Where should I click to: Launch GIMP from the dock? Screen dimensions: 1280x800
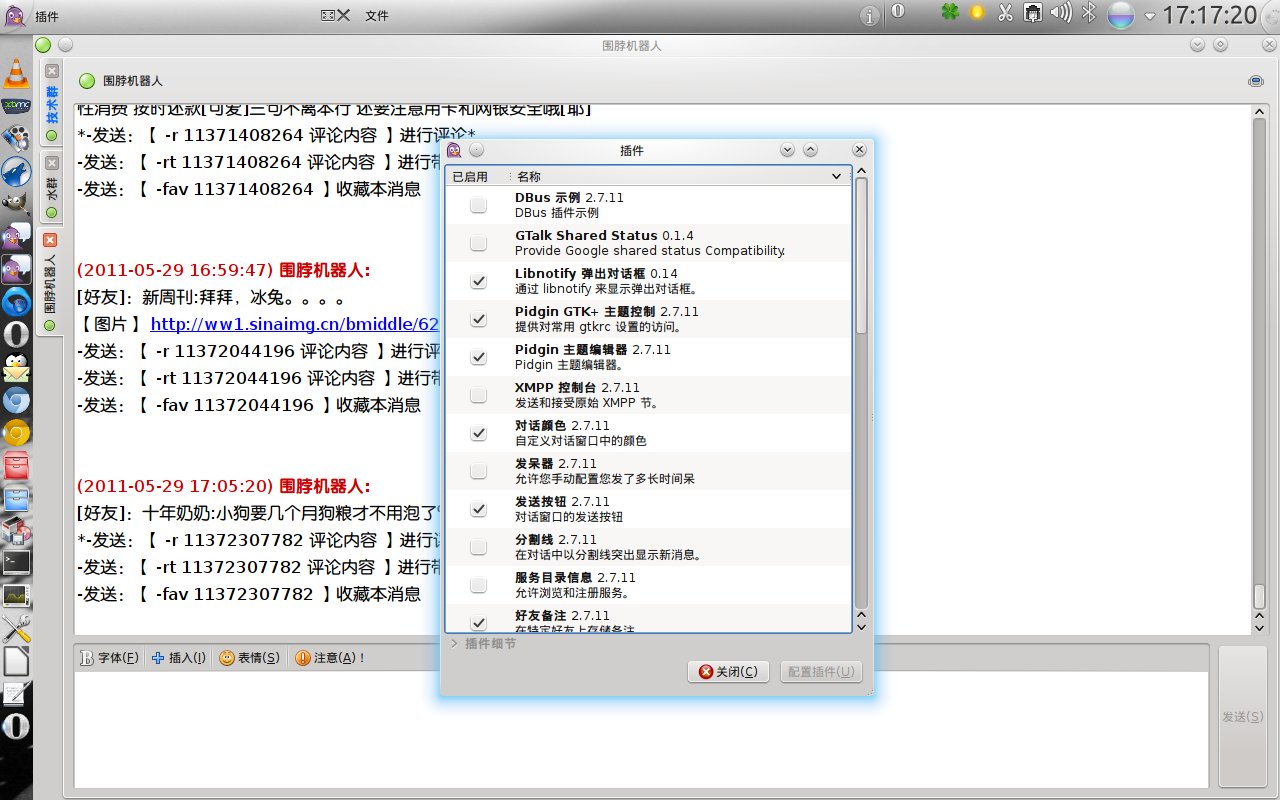pyautogui.click(x=16, y=203)
